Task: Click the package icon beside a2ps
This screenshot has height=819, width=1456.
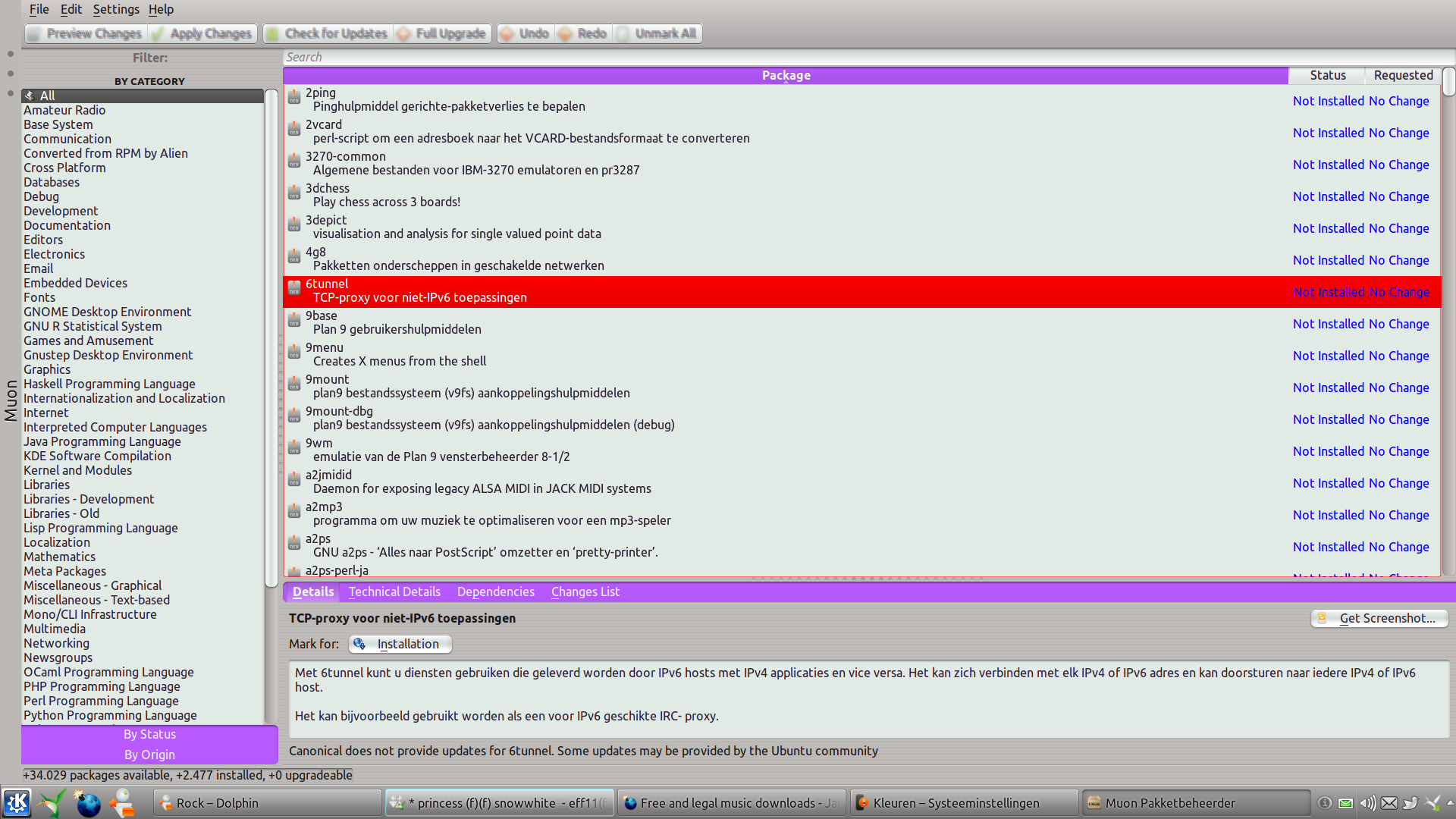Action: 294,543
